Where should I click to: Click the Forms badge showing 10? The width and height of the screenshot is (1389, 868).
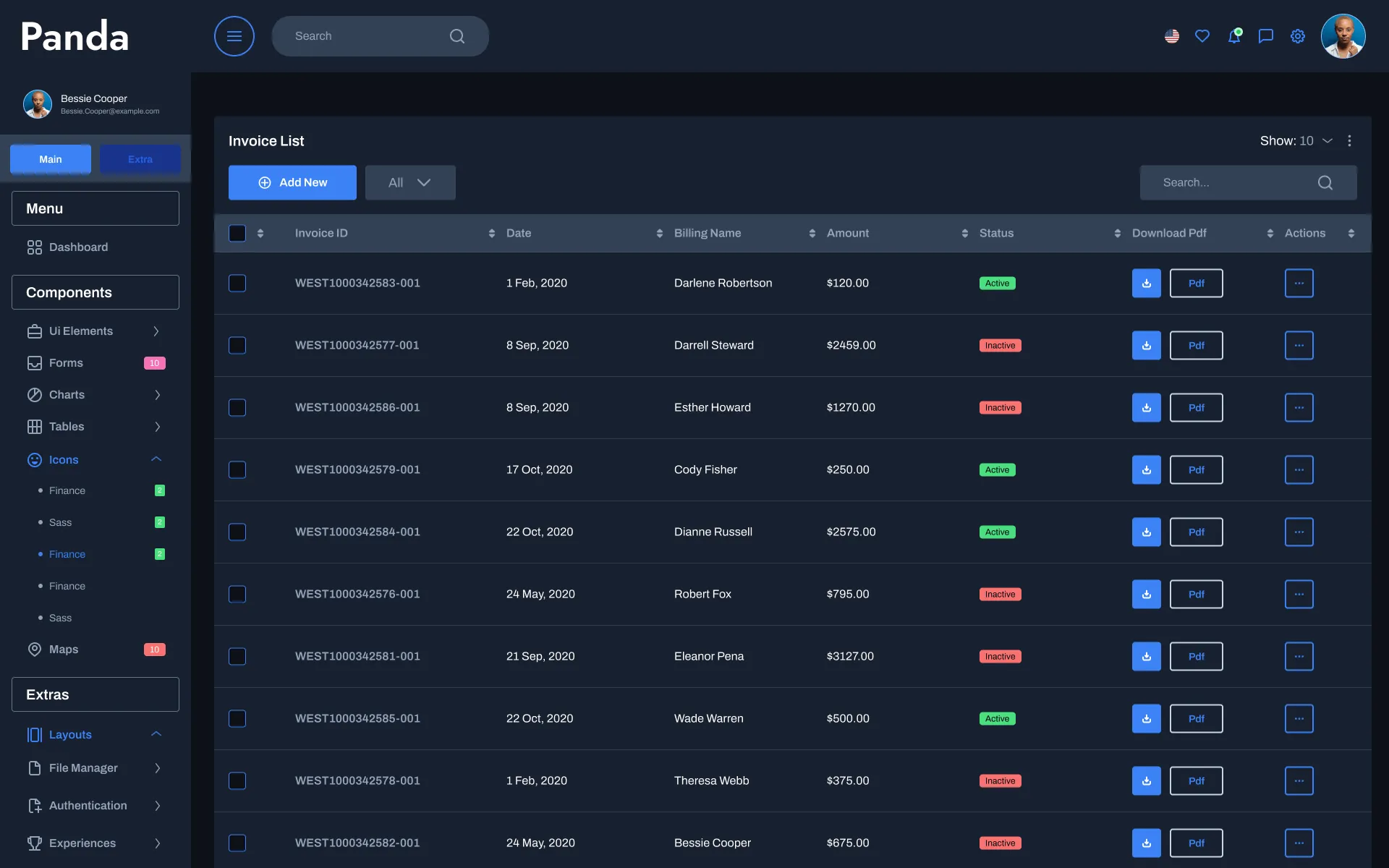click(154, 362)
